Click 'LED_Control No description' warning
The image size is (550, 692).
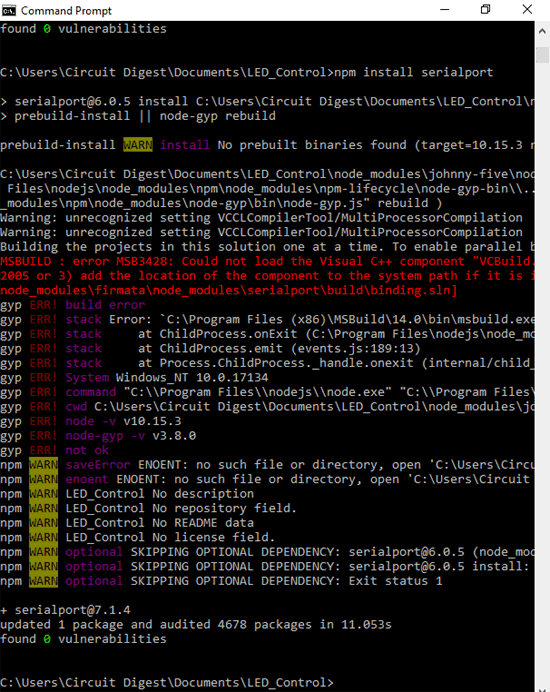[x=160, y=494]
